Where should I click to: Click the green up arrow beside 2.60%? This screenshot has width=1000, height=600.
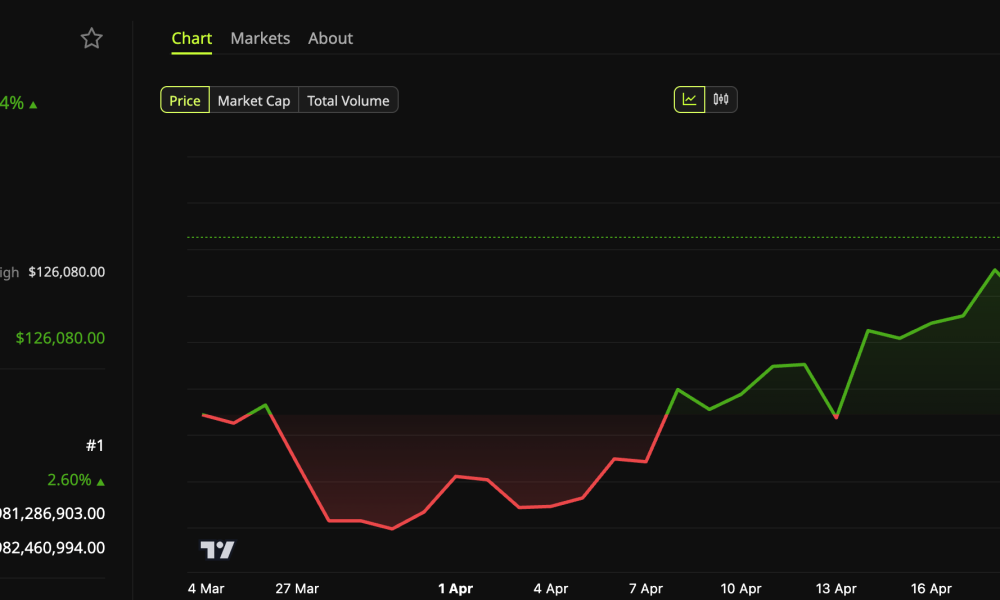click(x=102, y=479)
